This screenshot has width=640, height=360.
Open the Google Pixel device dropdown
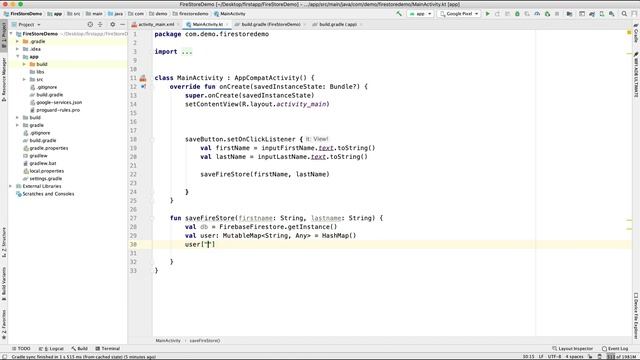458,13
